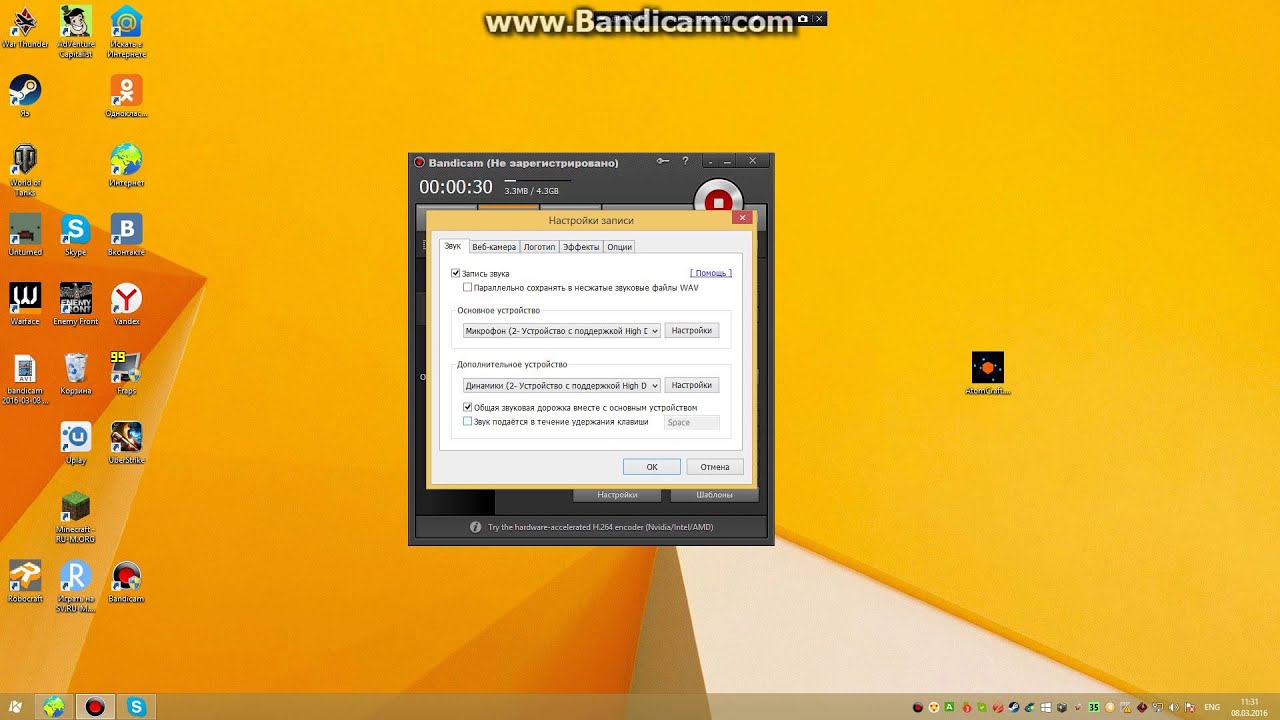Switch to the Эффекты tab
Screen dimensions: 1280x720
pyautogui.click(x=581, y=247)
